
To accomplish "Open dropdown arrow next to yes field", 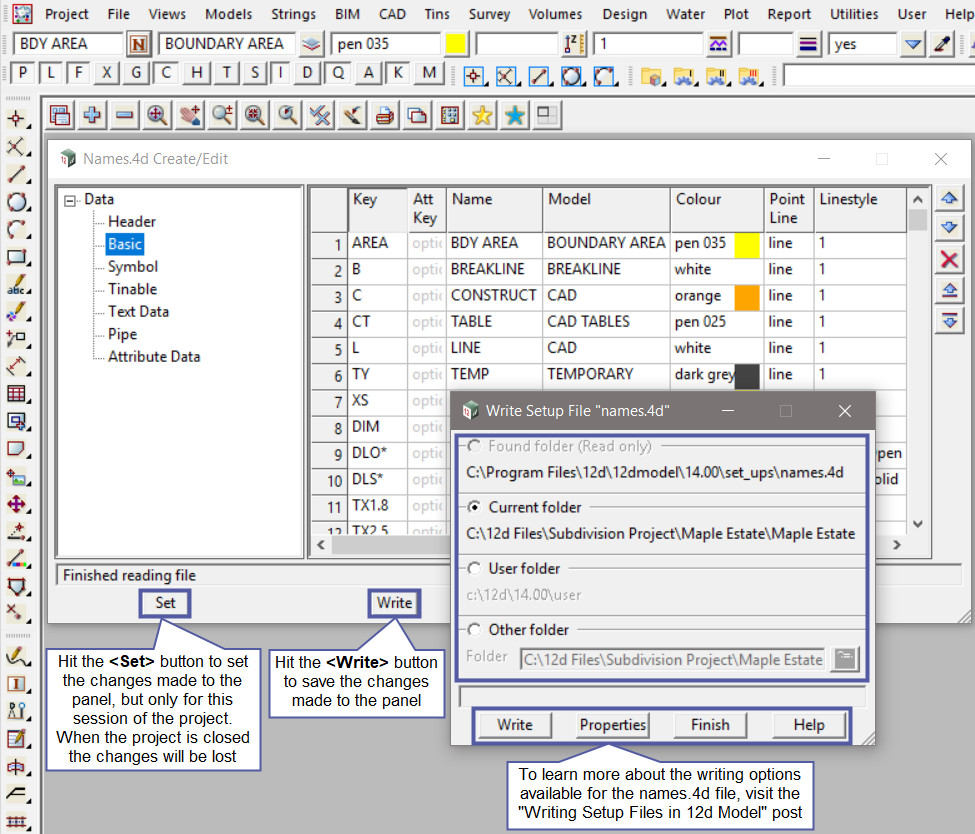I will point(912,45).
